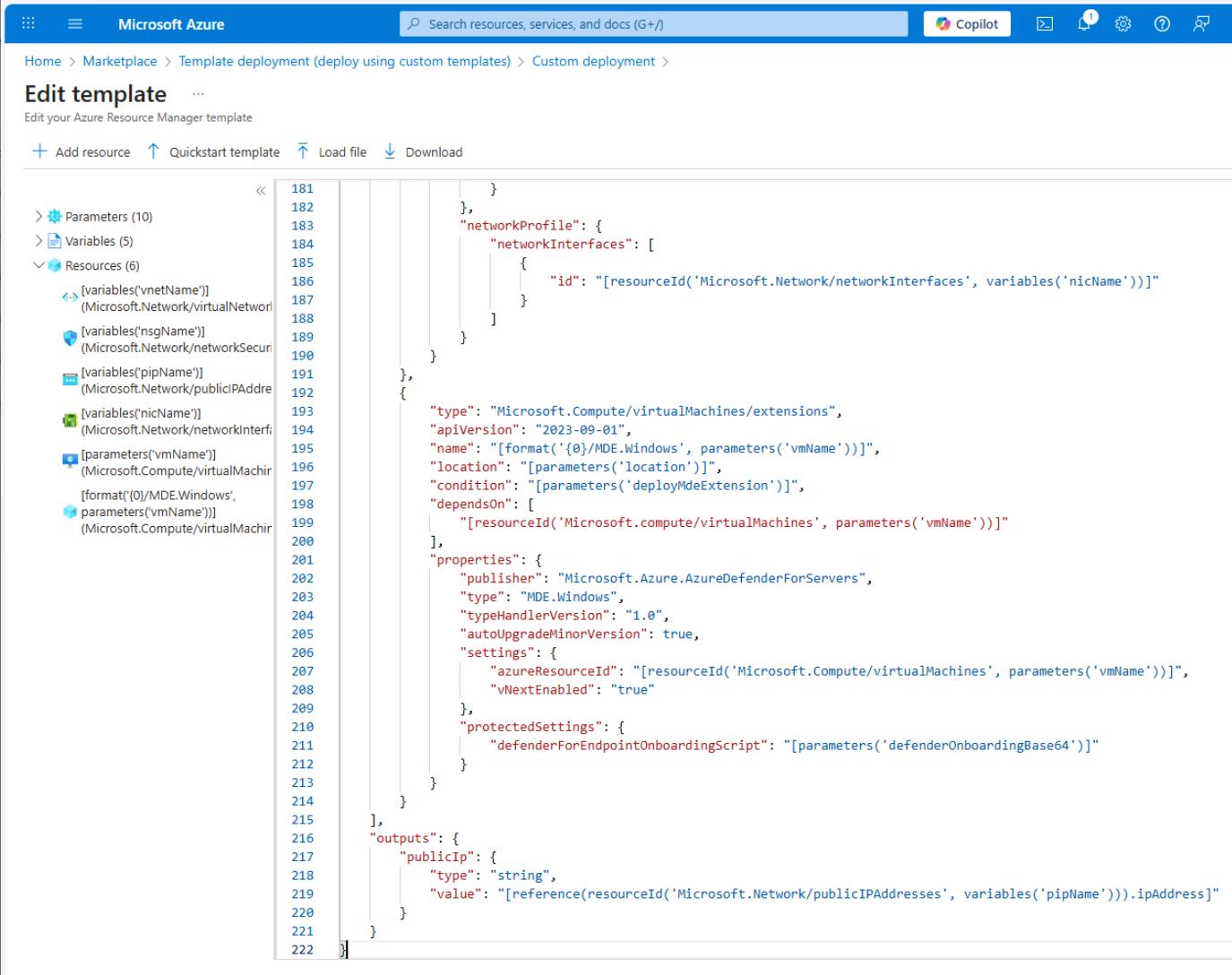Go to Marketplace breadcrumb link
The width and height of the screenshot is (1232, 975).
tap(119, 61)
